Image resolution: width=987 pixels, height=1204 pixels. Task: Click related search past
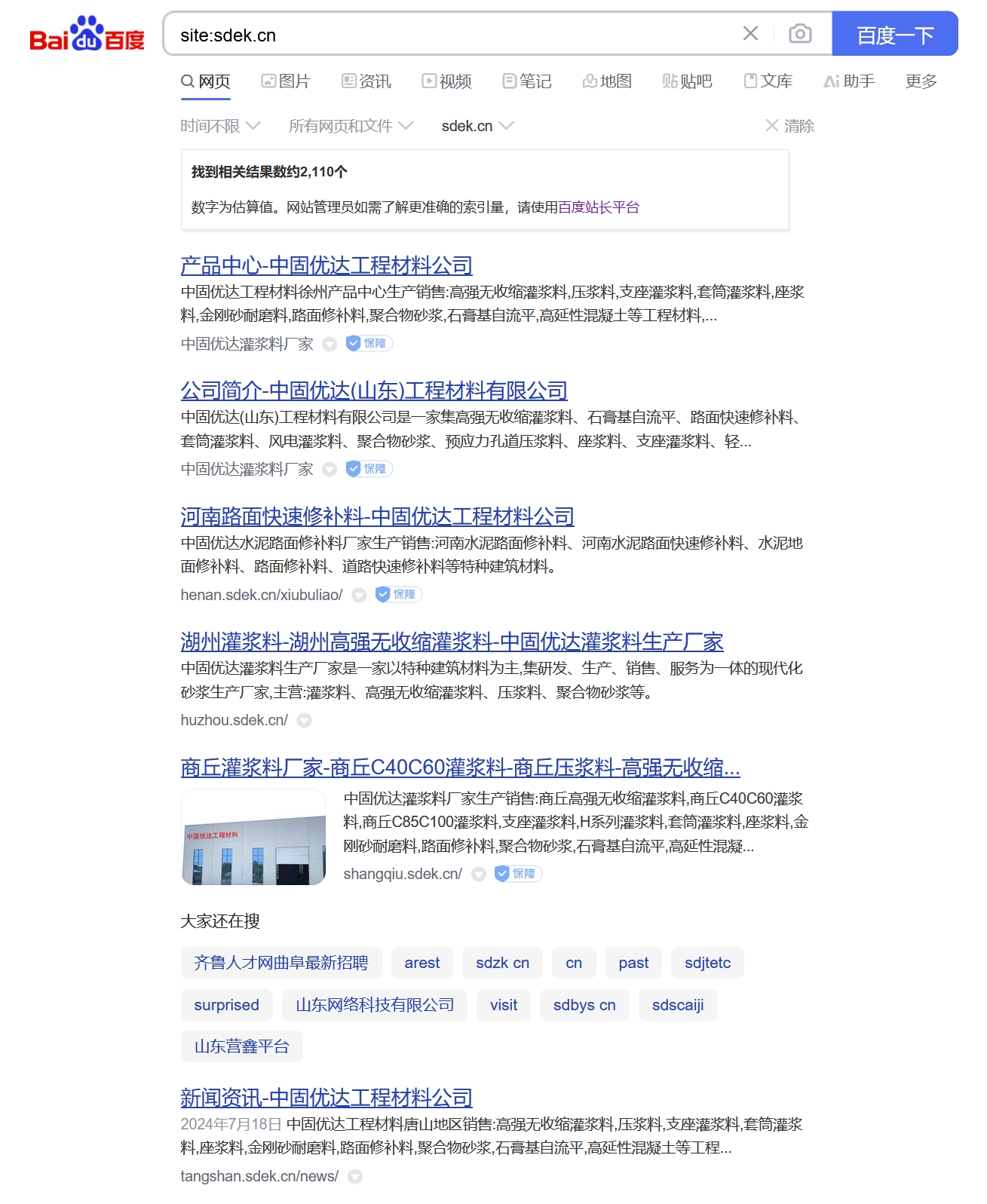tap(633, 963)
